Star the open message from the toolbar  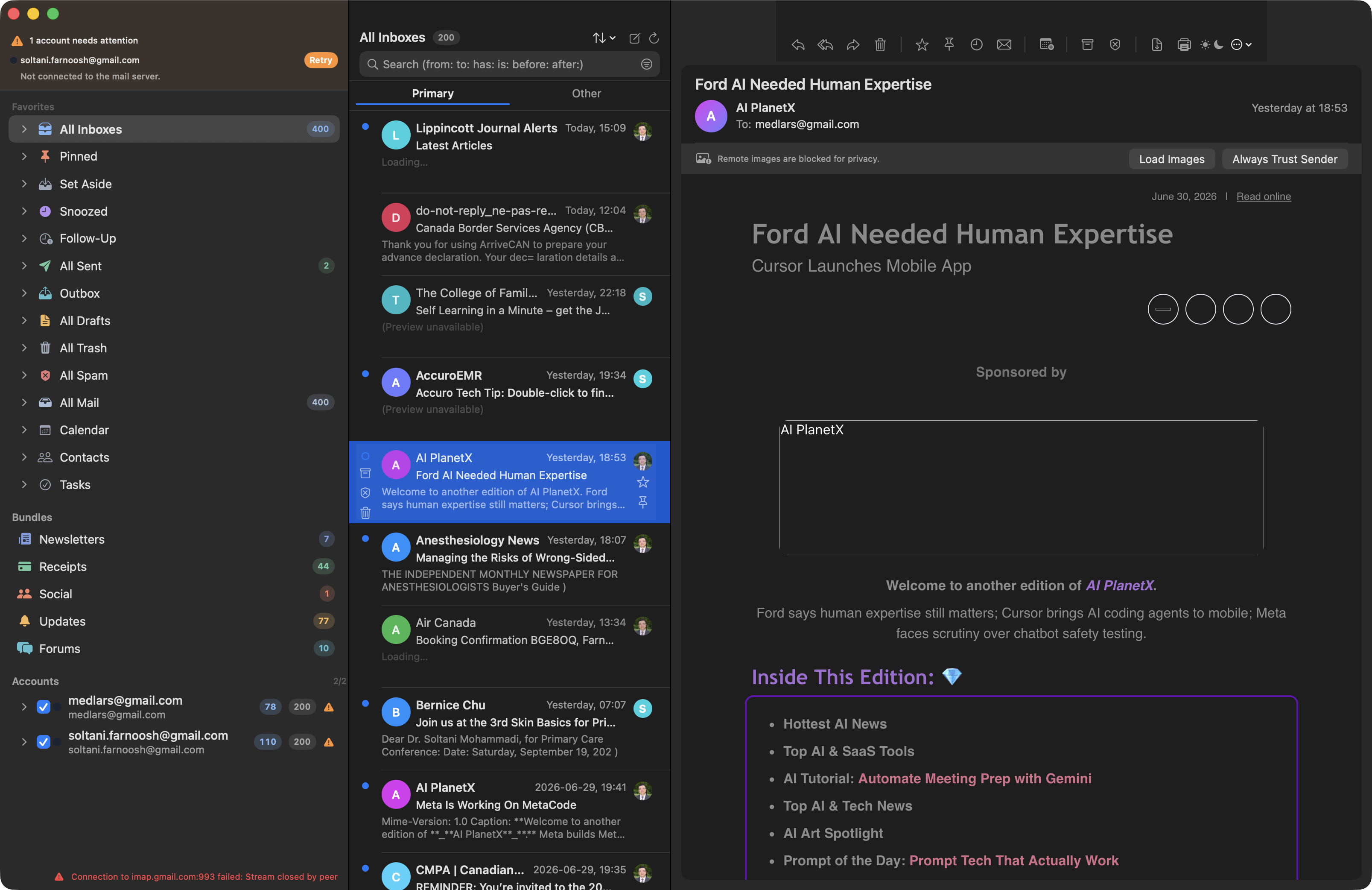[922, 44]
